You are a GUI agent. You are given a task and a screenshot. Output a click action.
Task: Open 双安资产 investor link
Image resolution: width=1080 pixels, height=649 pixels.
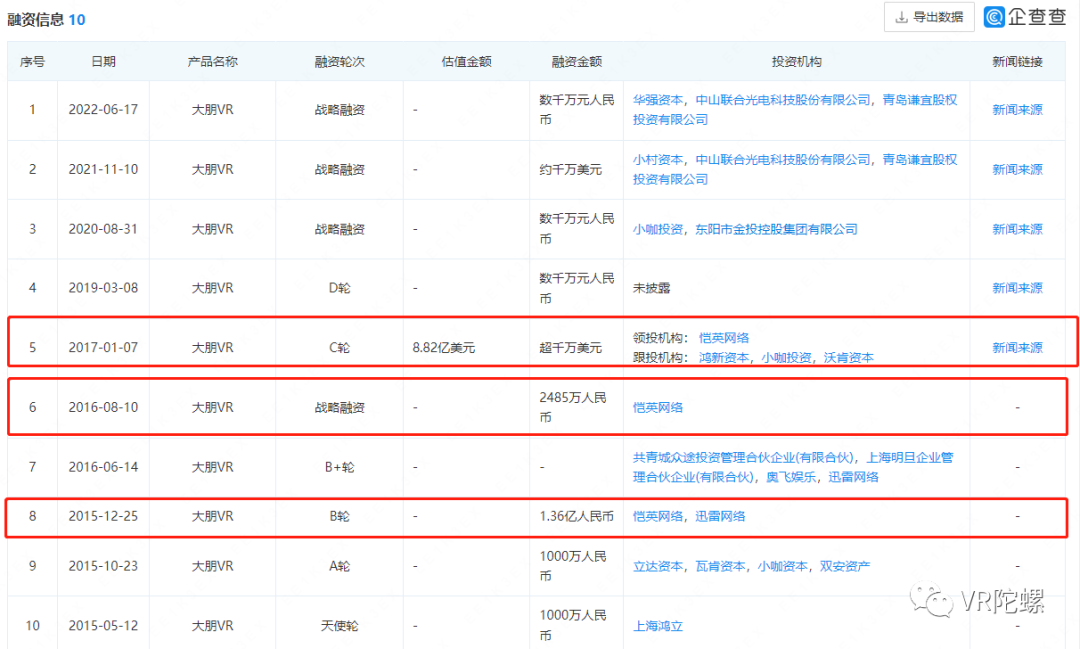tap(845, 566)
